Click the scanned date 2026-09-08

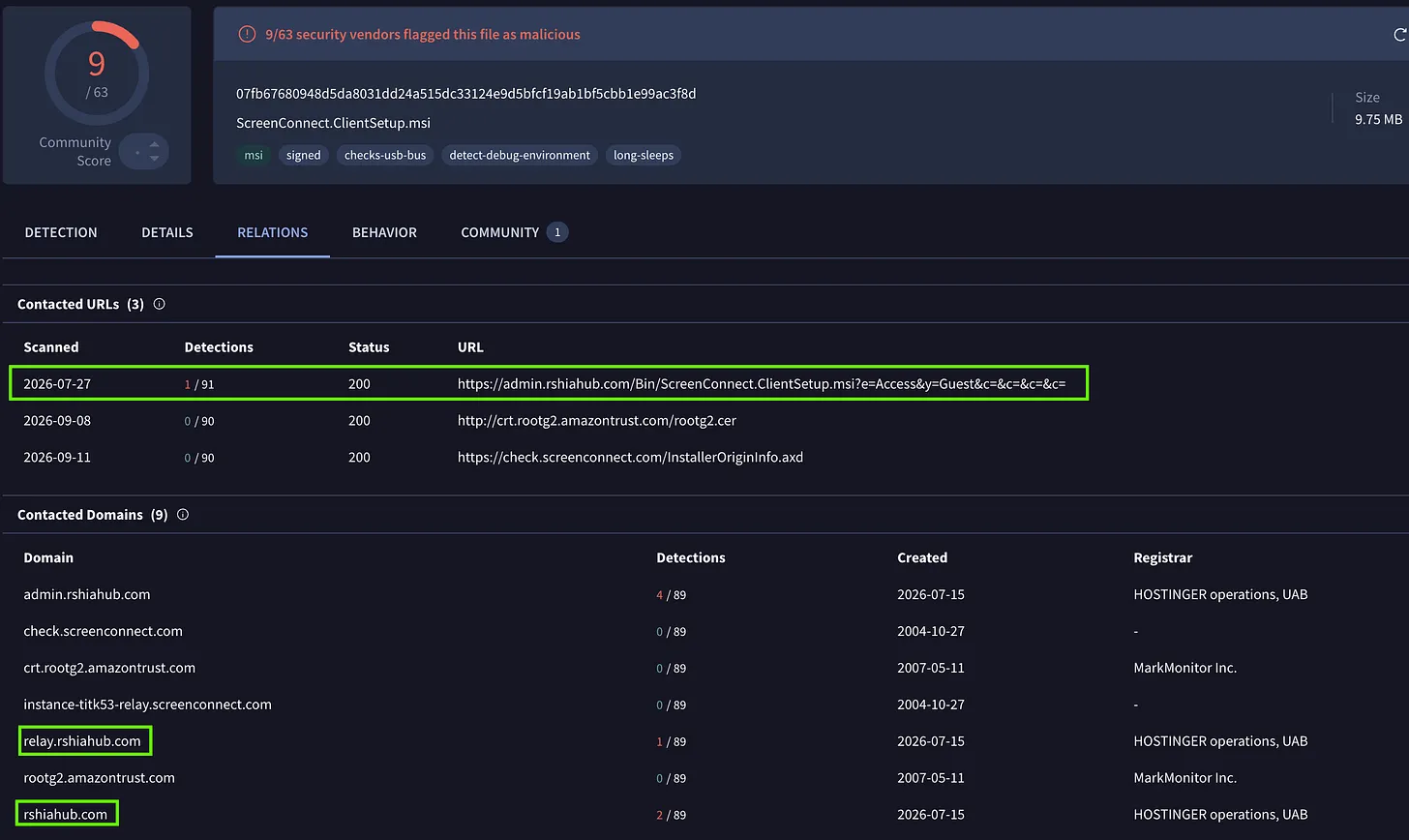(57, 421)
